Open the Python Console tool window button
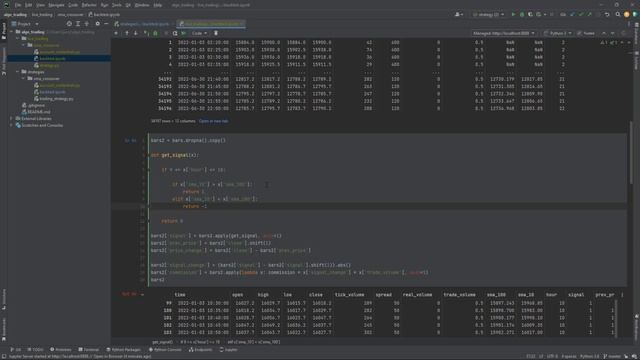The width and height of the screenshot is (640, 360). coord(165,350)
